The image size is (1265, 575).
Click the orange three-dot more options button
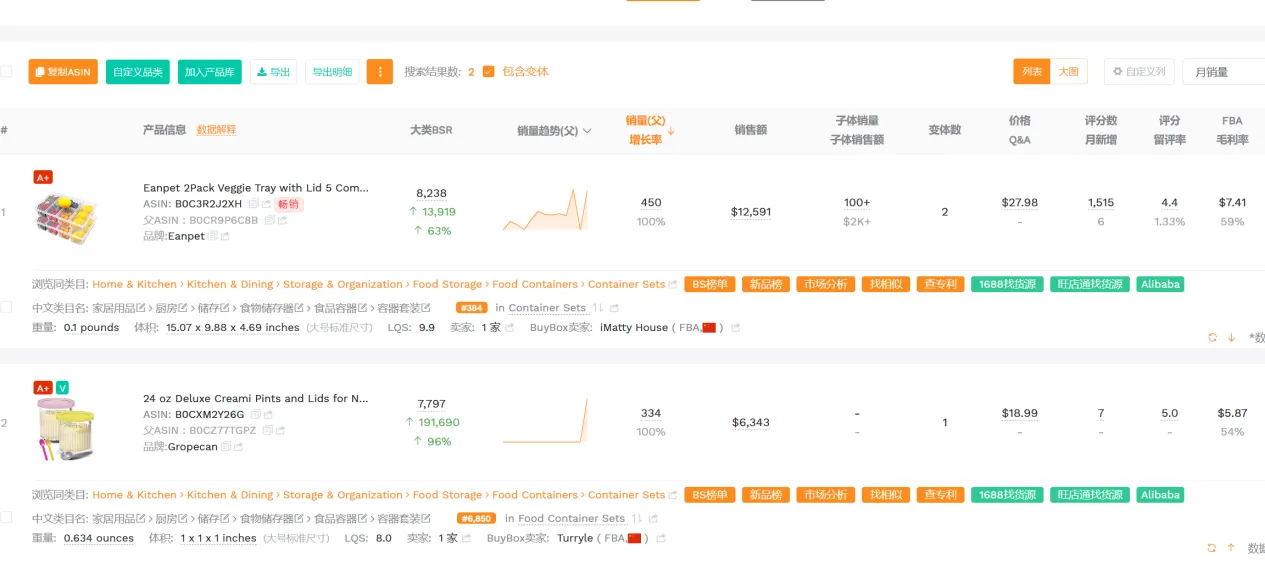coord(380,72)
